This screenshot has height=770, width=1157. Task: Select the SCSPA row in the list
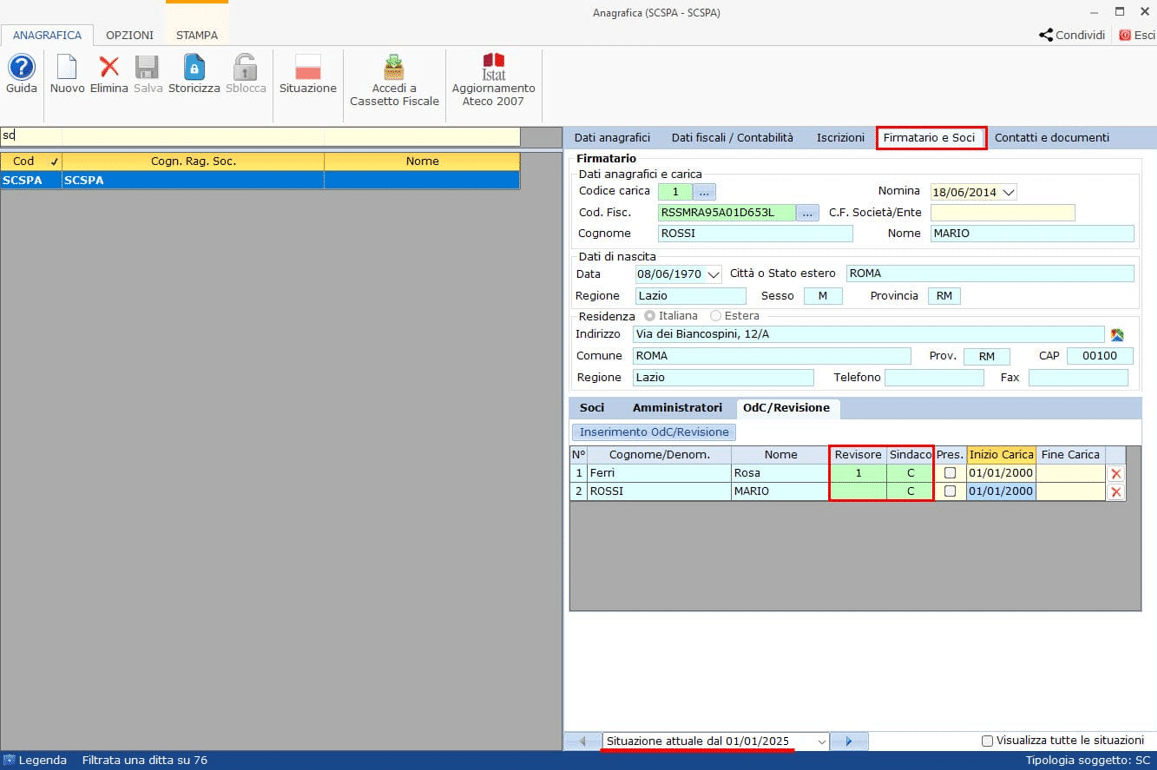click(260, 180)
